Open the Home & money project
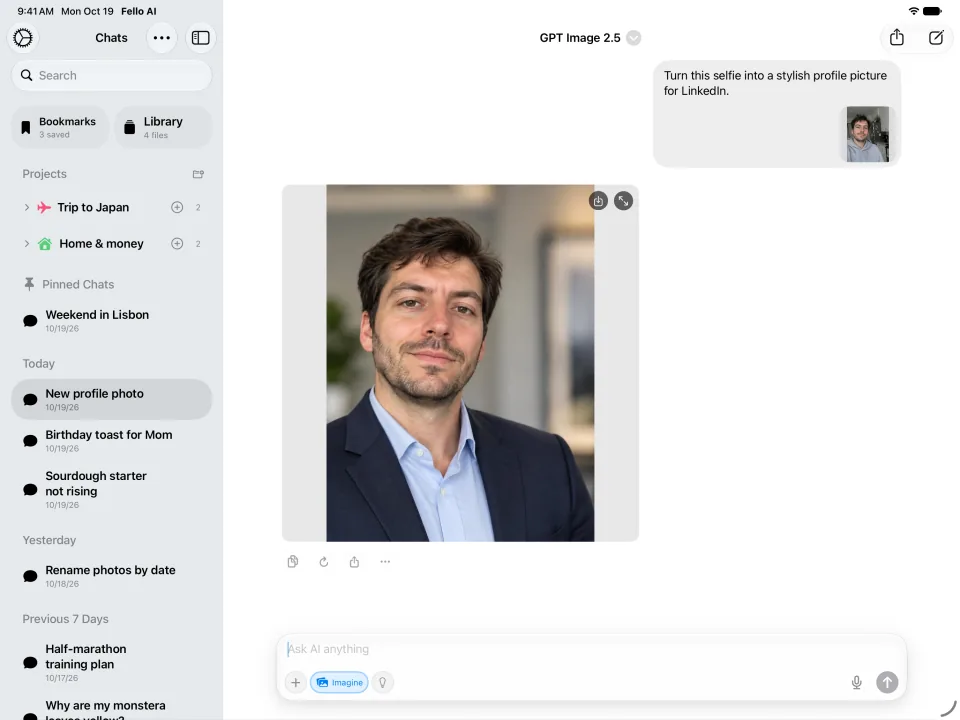Screen dimensions: 960x720 point(101,244)
